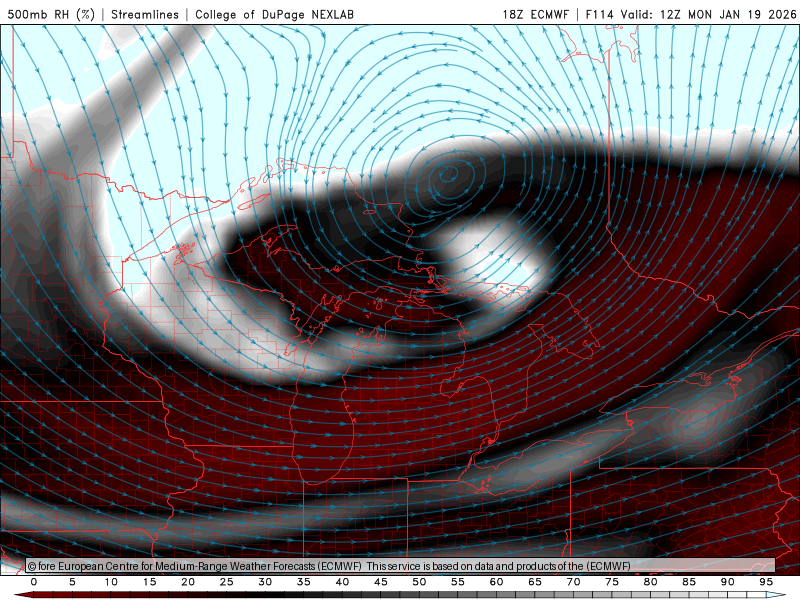Viewport: 800px width, 600px height.
Task: Click the "18Z ECMWF" model run label
Action: [535, 14]
